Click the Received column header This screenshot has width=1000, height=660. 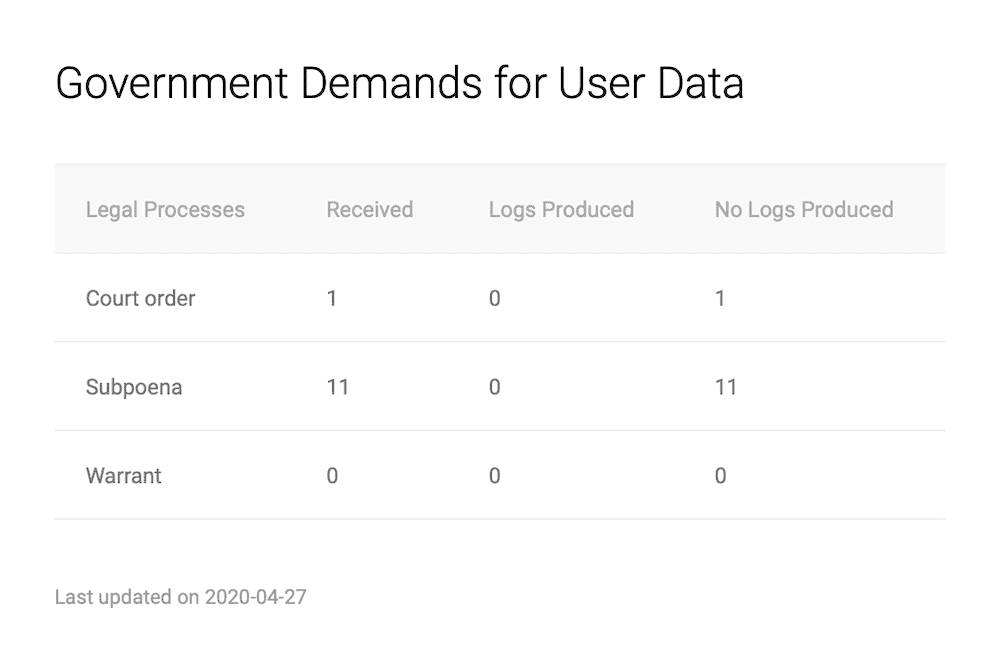click(369, 210)
